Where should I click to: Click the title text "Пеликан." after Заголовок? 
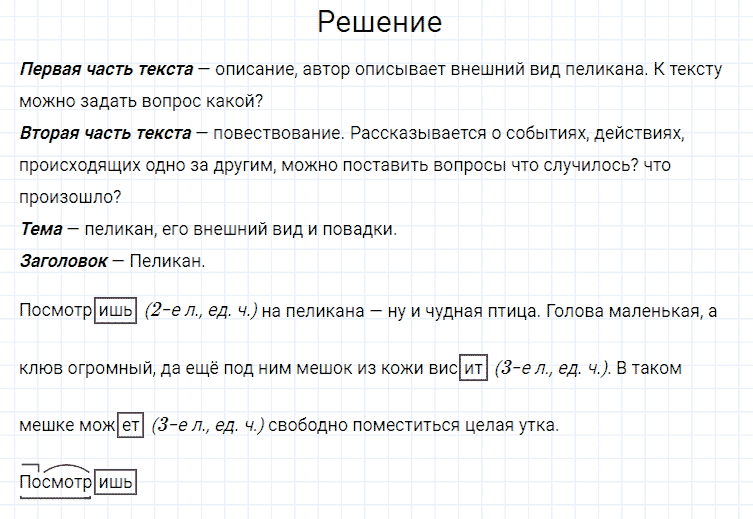click(x=166, y=261)
